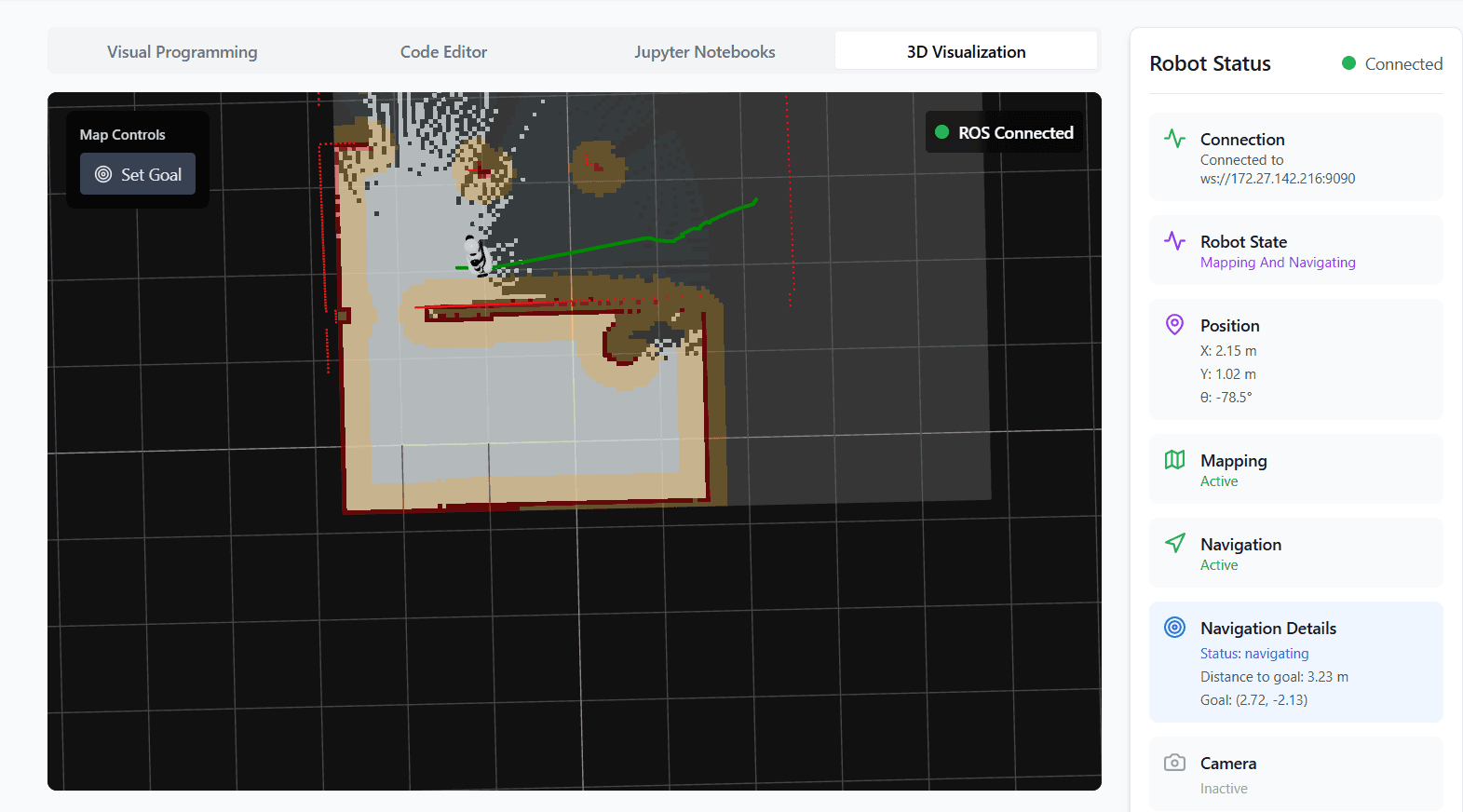Select the 3D Visualization tab
The height and width of the screenshot is (812, 1463).
pos(967,51)
